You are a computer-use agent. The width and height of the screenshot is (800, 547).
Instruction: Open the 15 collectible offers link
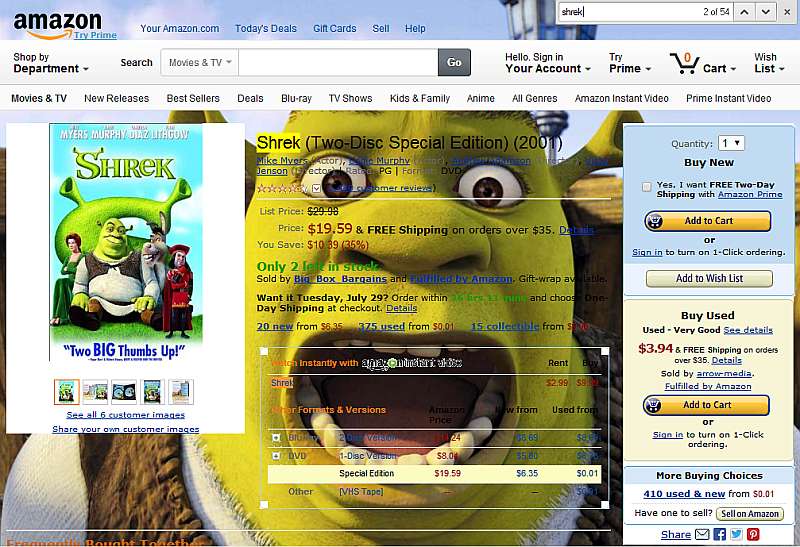coord(505,326)
